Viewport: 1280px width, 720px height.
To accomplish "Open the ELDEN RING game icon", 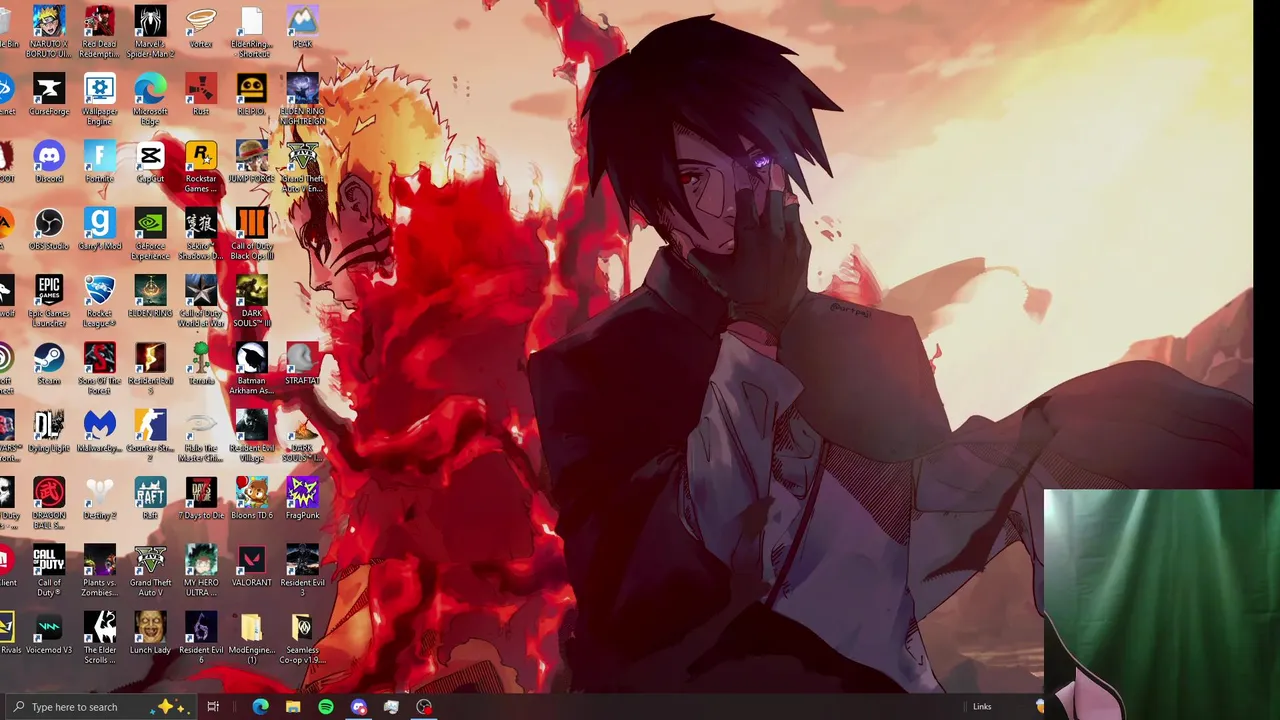I will pos(150,296).
